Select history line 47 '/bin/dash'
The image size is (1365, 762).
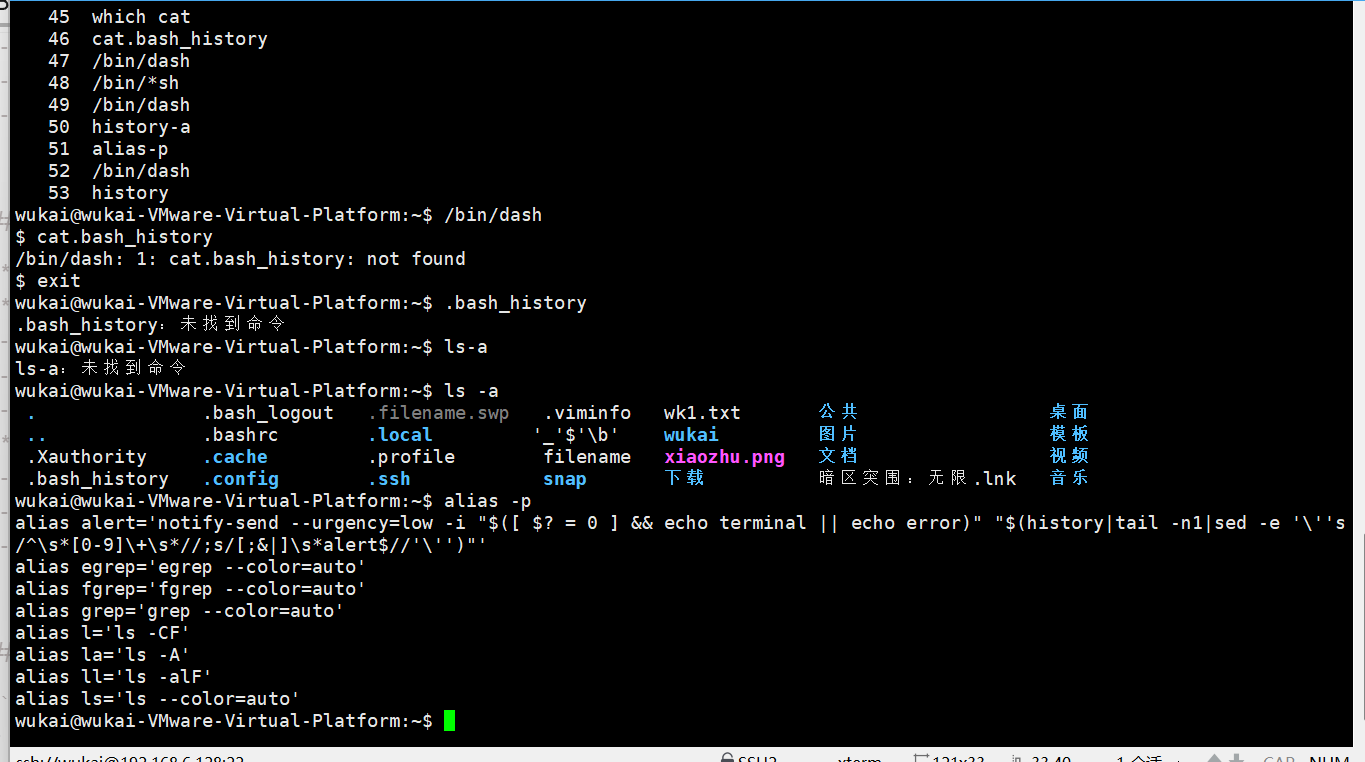point(119,61)
